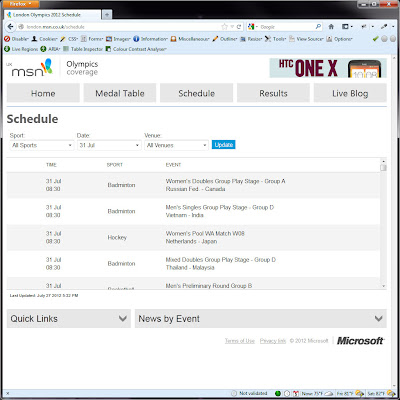Expand the Quick Links section

click(x=69, y=318)
